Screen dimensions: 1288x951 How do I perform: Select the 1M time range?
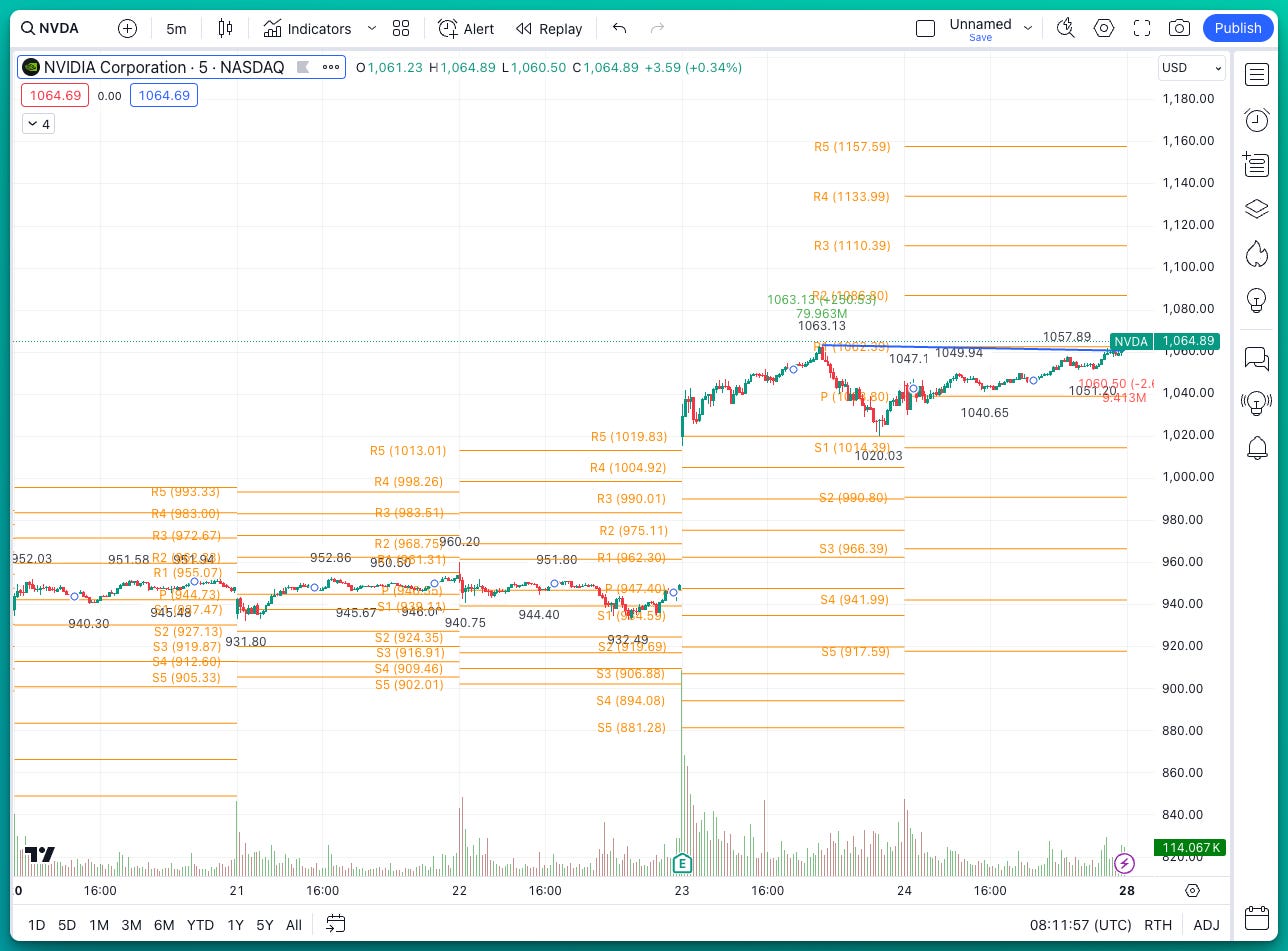click(98, 925)
